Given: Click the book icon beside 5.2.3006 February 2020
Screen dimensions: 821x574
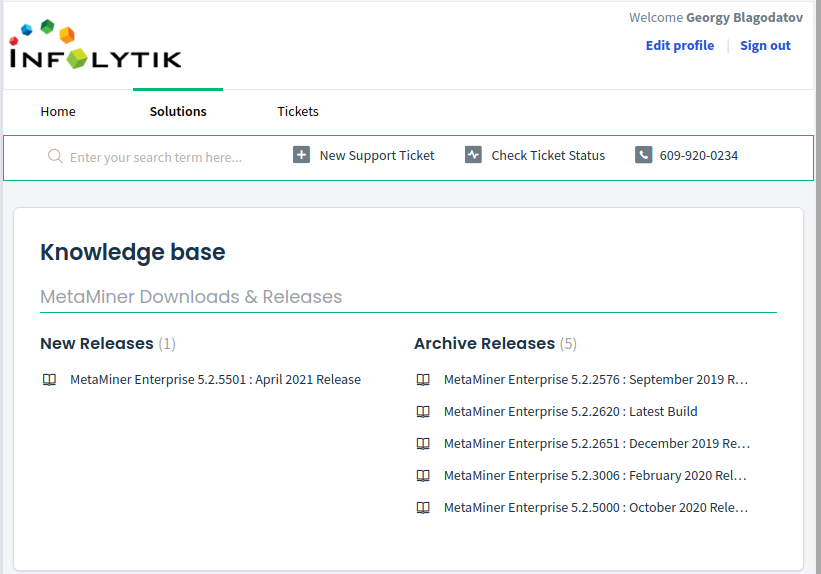Looking at the screenshot, I should 423,476.
